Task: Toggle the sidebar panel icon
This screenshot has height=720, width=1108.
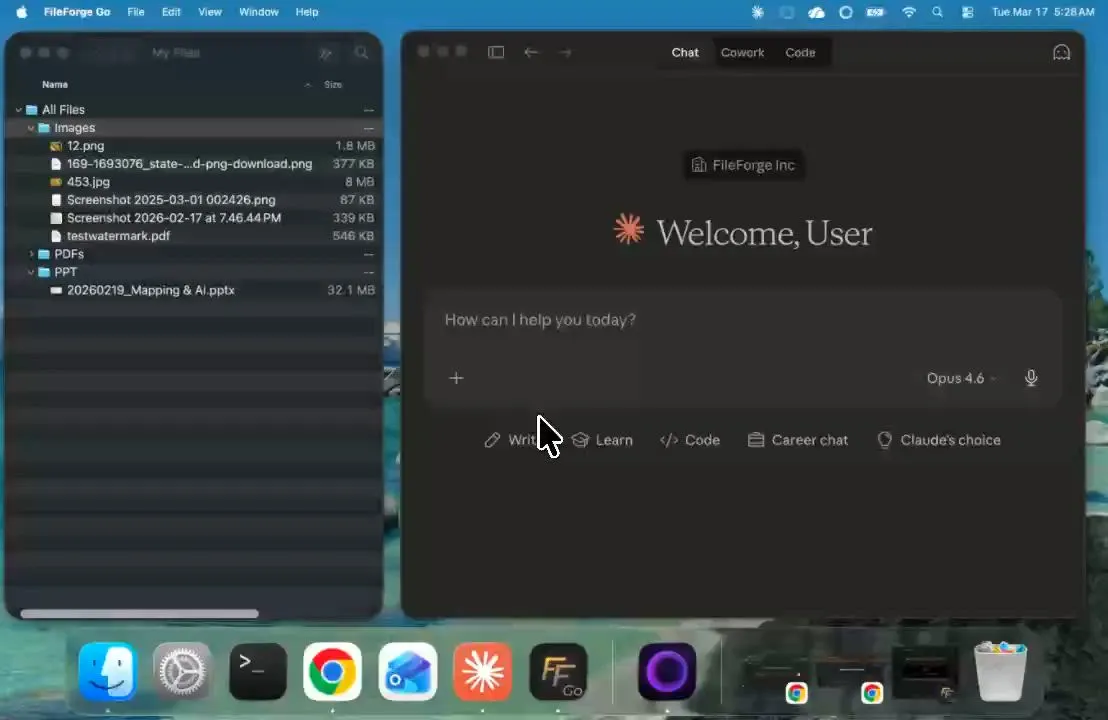Action: (x=496, y=52)
